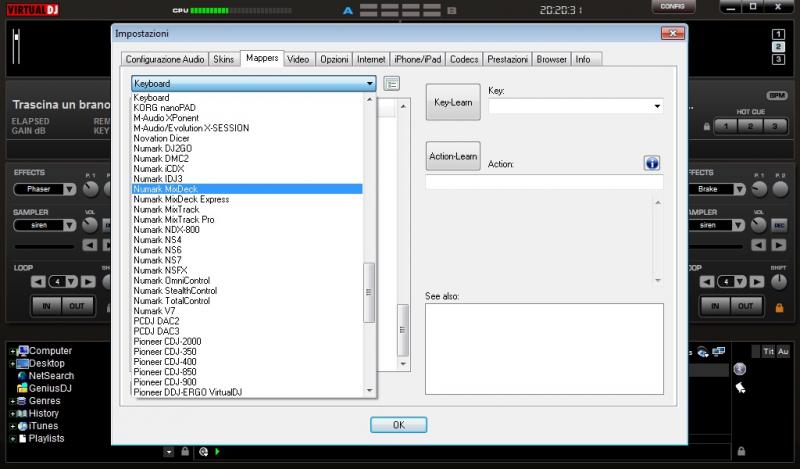
Task: Click sampler back arrow on right deck
Action: point(759,245)
